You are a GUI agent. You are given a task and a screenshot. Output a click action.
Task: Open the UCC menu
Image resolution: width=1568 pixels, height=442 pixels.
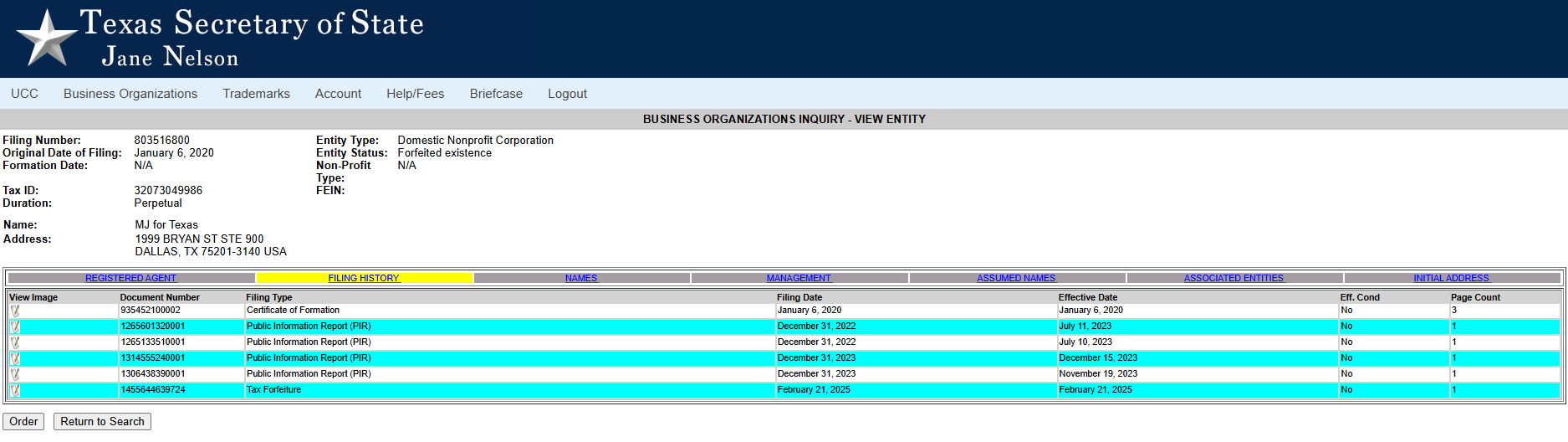click(24, 94)
